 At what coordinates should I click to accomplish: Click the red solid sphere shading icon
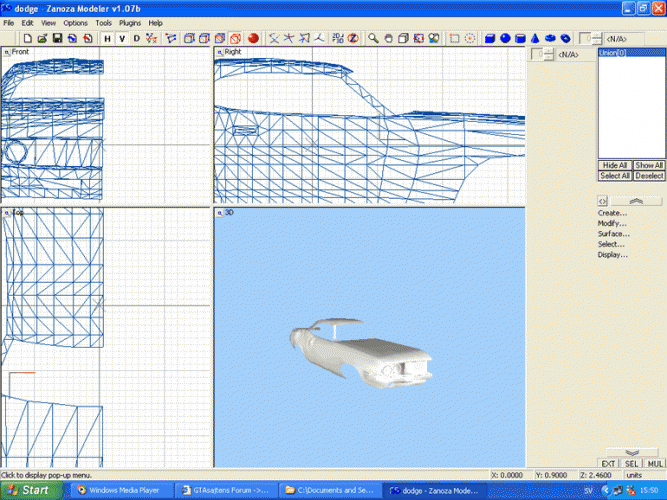(253, 38)
